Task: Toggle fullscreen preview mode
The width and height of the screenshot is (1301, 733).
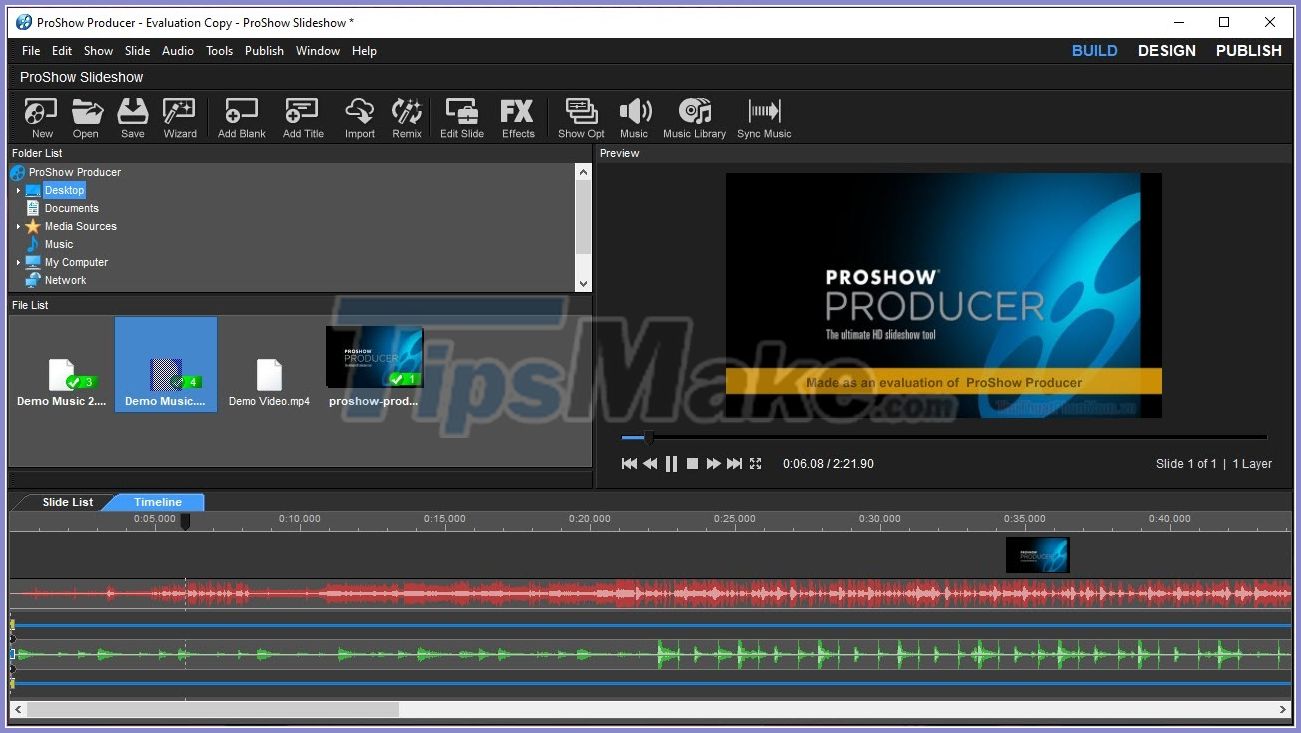Action: (x=756, y=463)
